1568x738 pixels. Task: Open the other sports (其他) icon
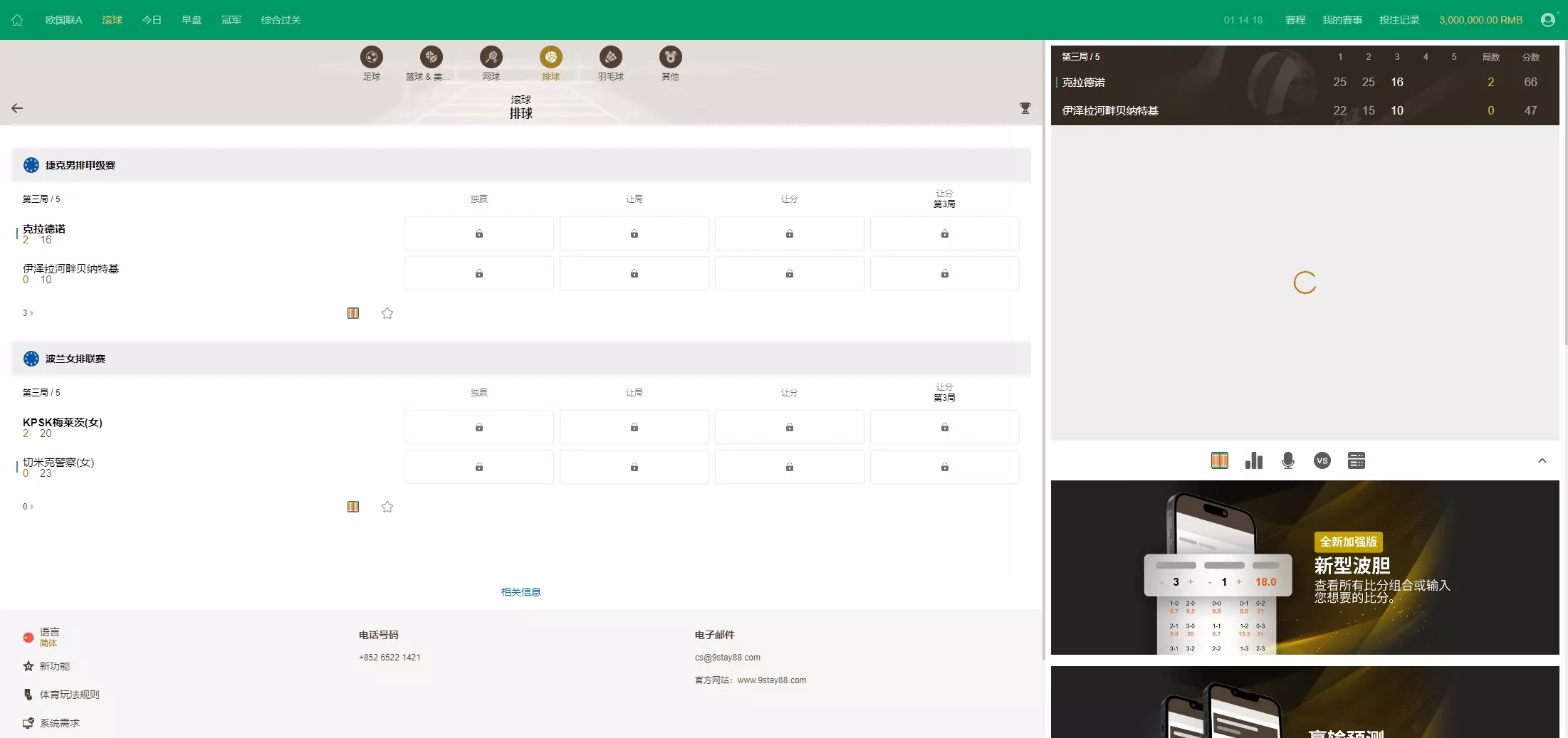click(670, 57)
